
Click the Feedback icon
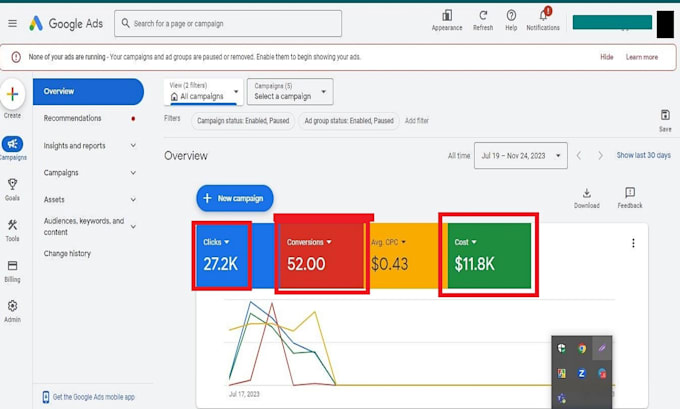pos(630,192)
